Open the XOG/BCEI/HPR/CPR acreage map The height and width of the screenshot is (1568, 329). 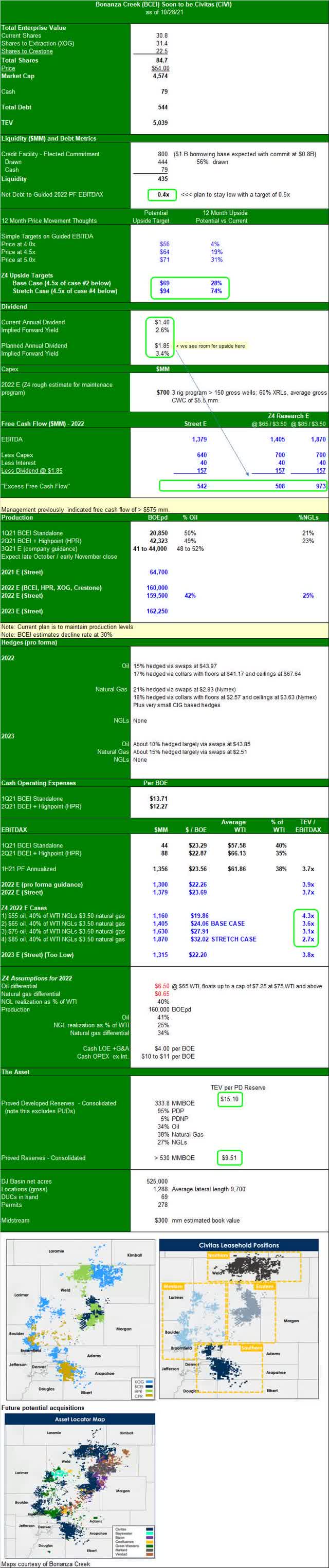(x=80, y=1320)
